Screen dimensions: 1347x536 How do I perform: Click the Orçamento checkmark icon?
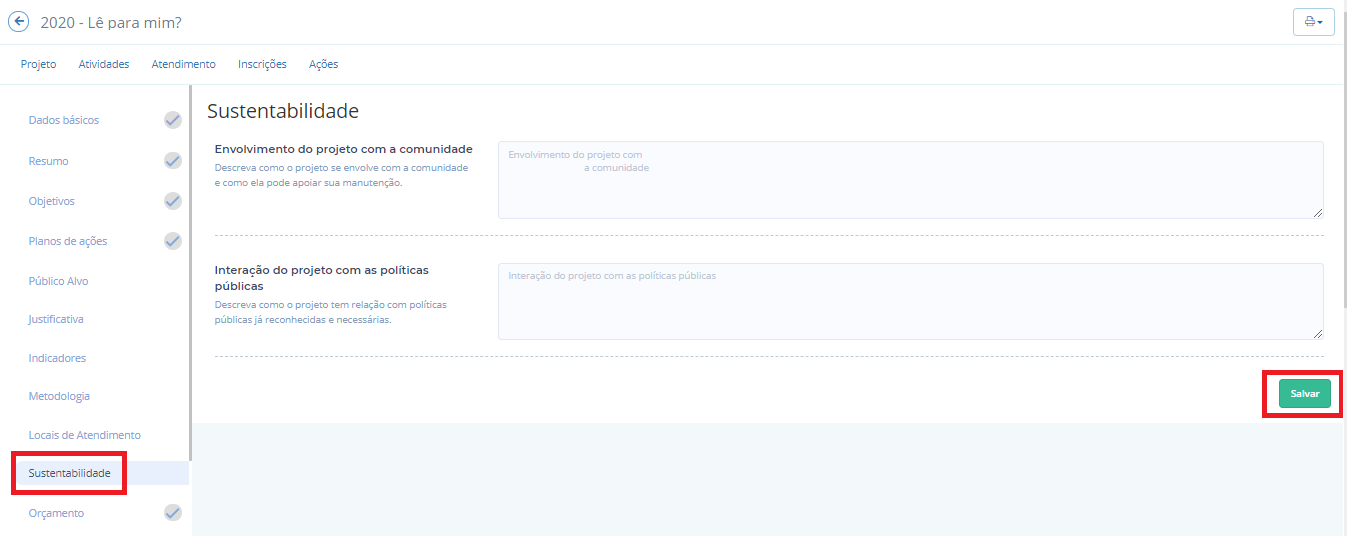pyautogui.click(x=173, y=513)
